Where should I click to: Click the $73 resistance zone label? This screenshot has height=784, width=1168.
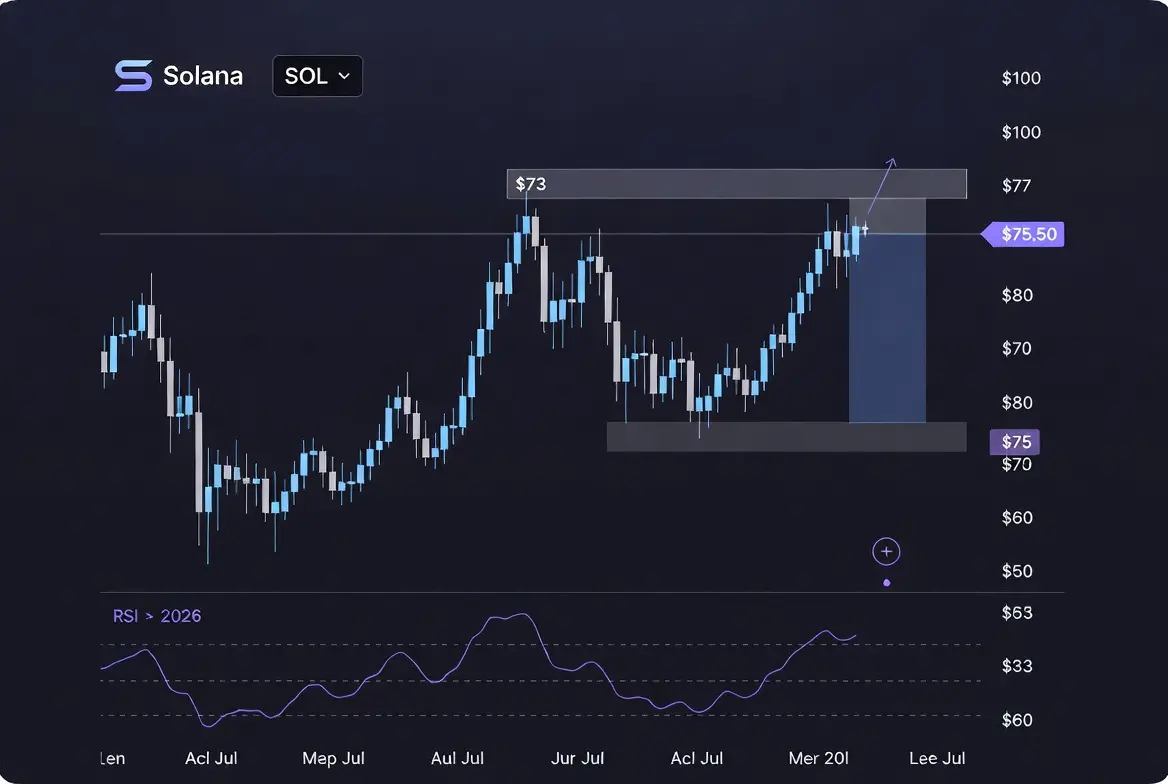click(531, 183)
